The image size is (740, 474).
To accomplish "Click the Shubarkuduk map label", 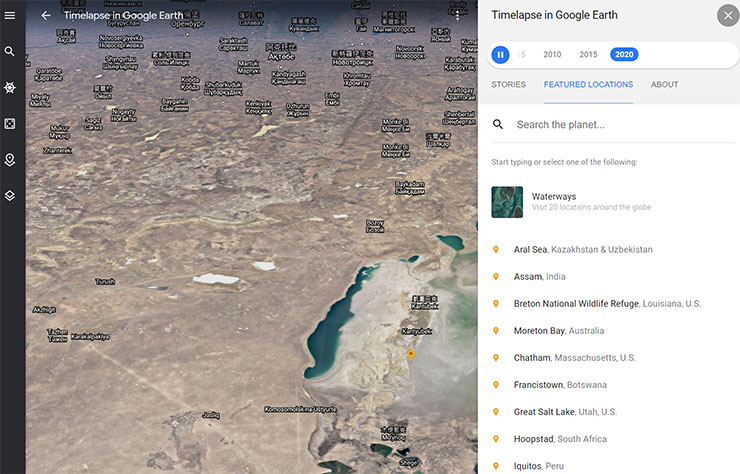I will tap(223, 88).
